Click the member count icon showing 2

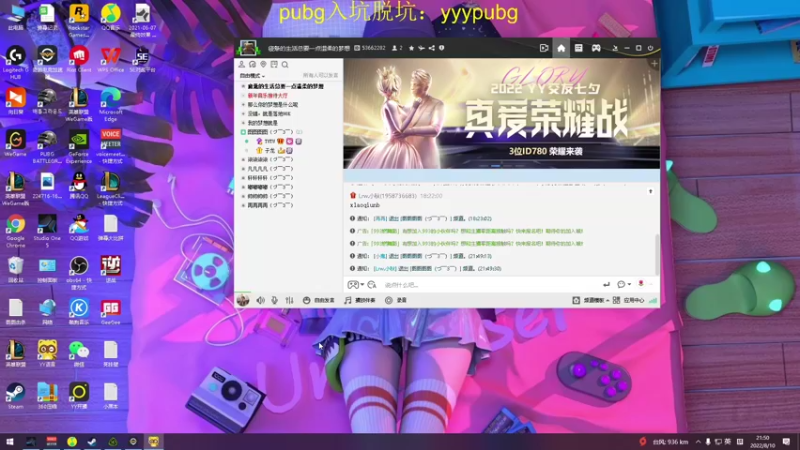pyautogui.click(x=397, y=48)
